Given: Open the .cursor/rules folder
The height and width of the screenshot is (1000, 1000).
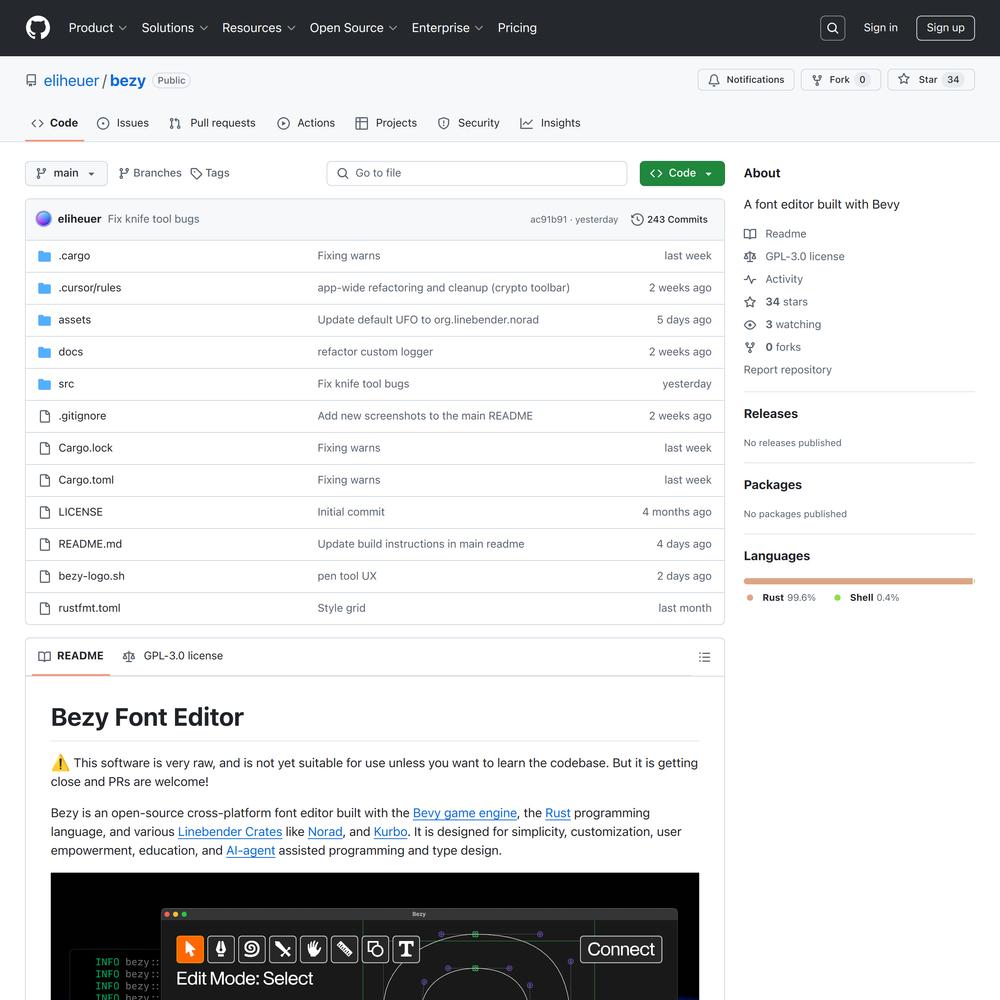Looking at the screenshot, I should [90, 288].
